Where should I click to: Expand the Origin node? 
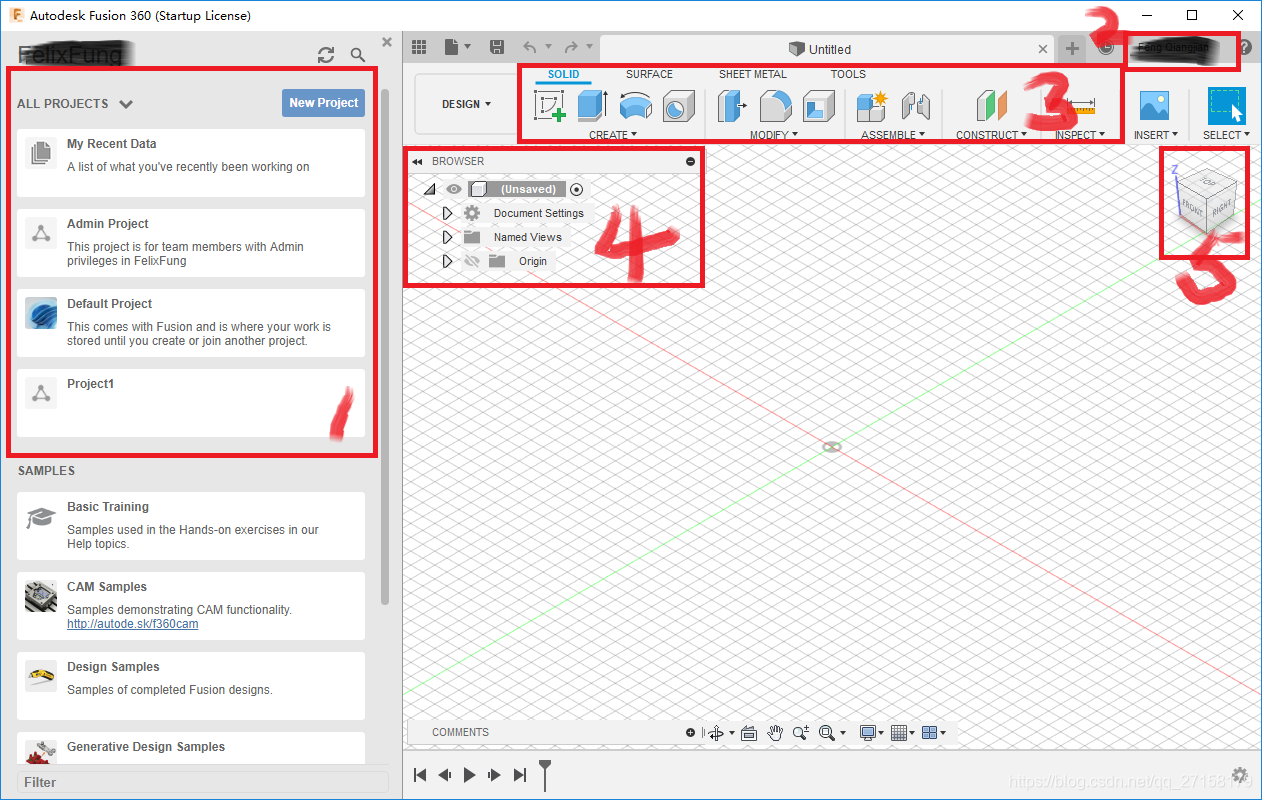tap(447, 261)
